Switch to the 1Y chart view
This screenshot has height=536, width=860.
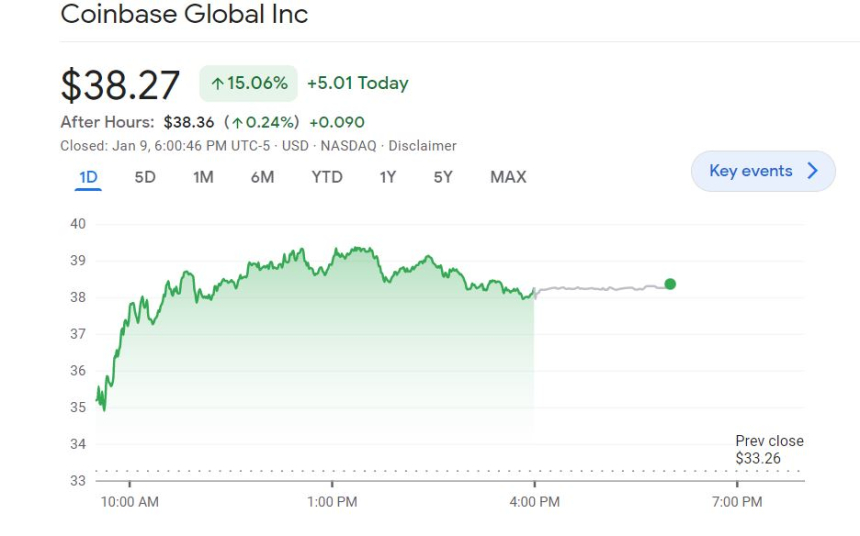(387, 177)
